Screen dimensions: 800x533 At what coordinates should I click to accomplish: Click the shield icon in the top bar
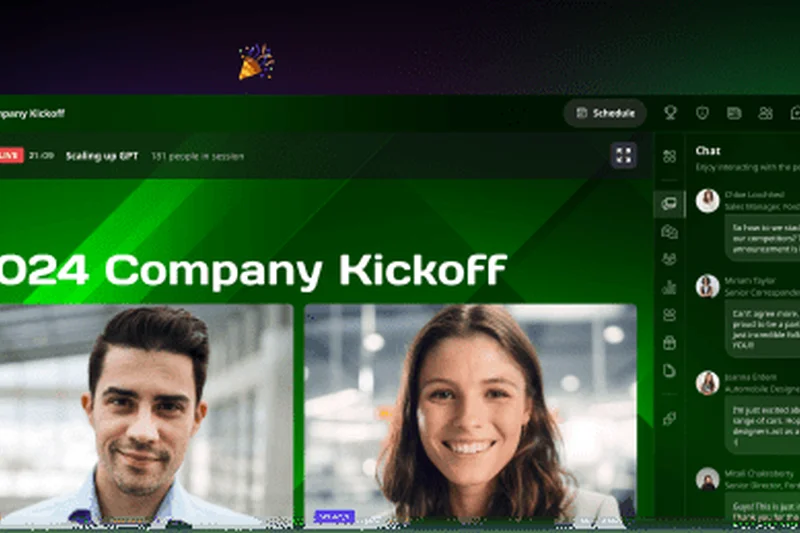[702, 113]
